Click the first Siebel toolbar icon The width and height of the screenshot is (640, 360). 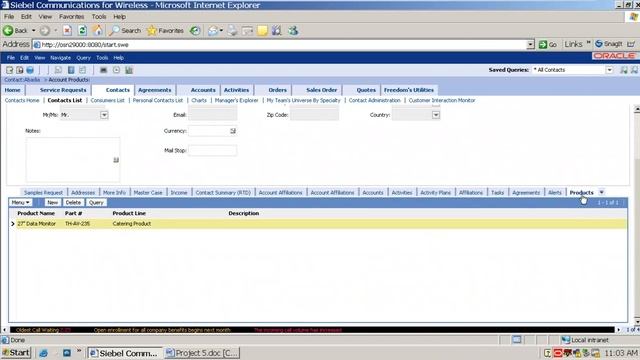(9, 70)
